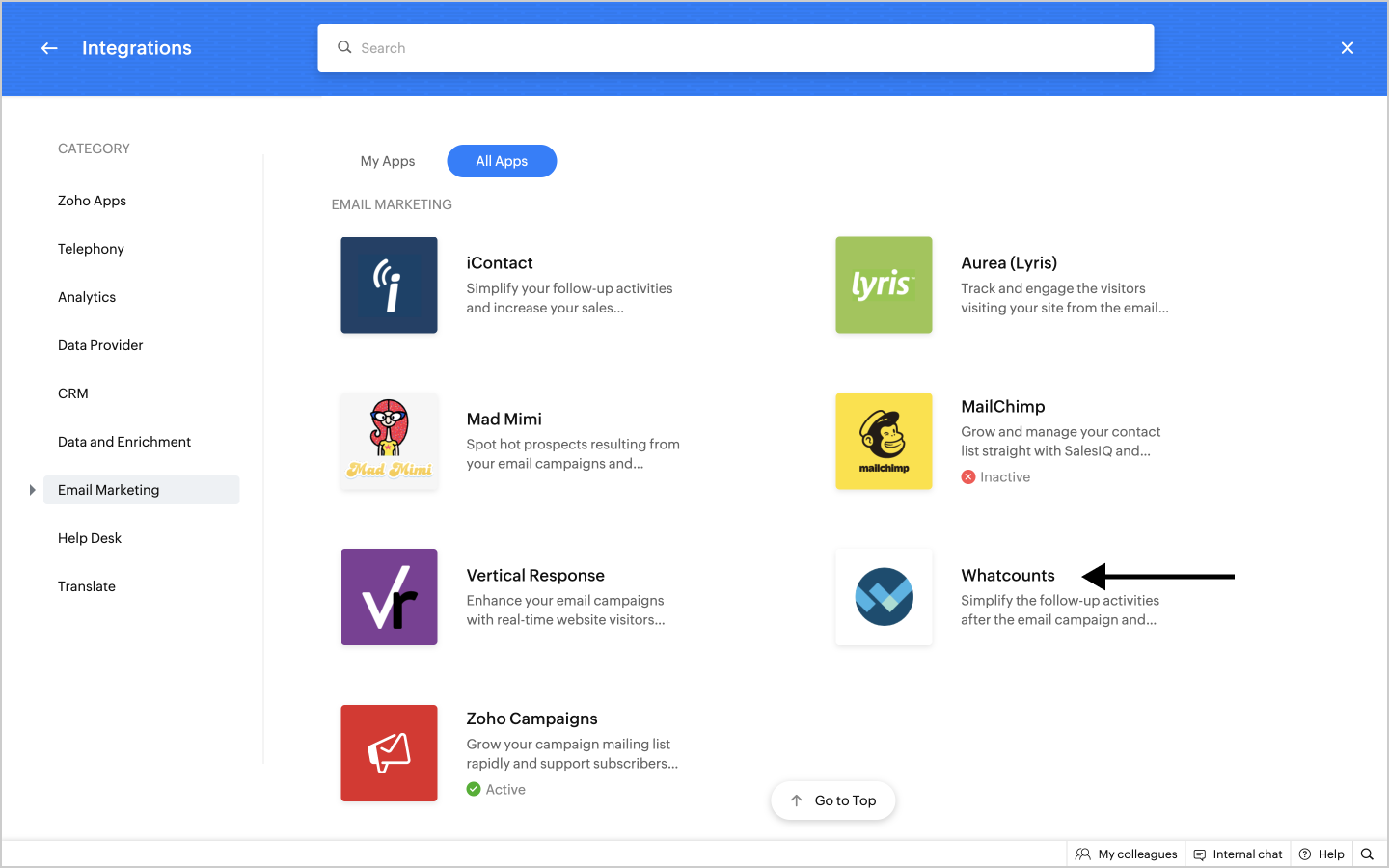Screen dimensions: 1389x868
Task: Click the magnifier icon in search bar
Action: tap(344, 47)
